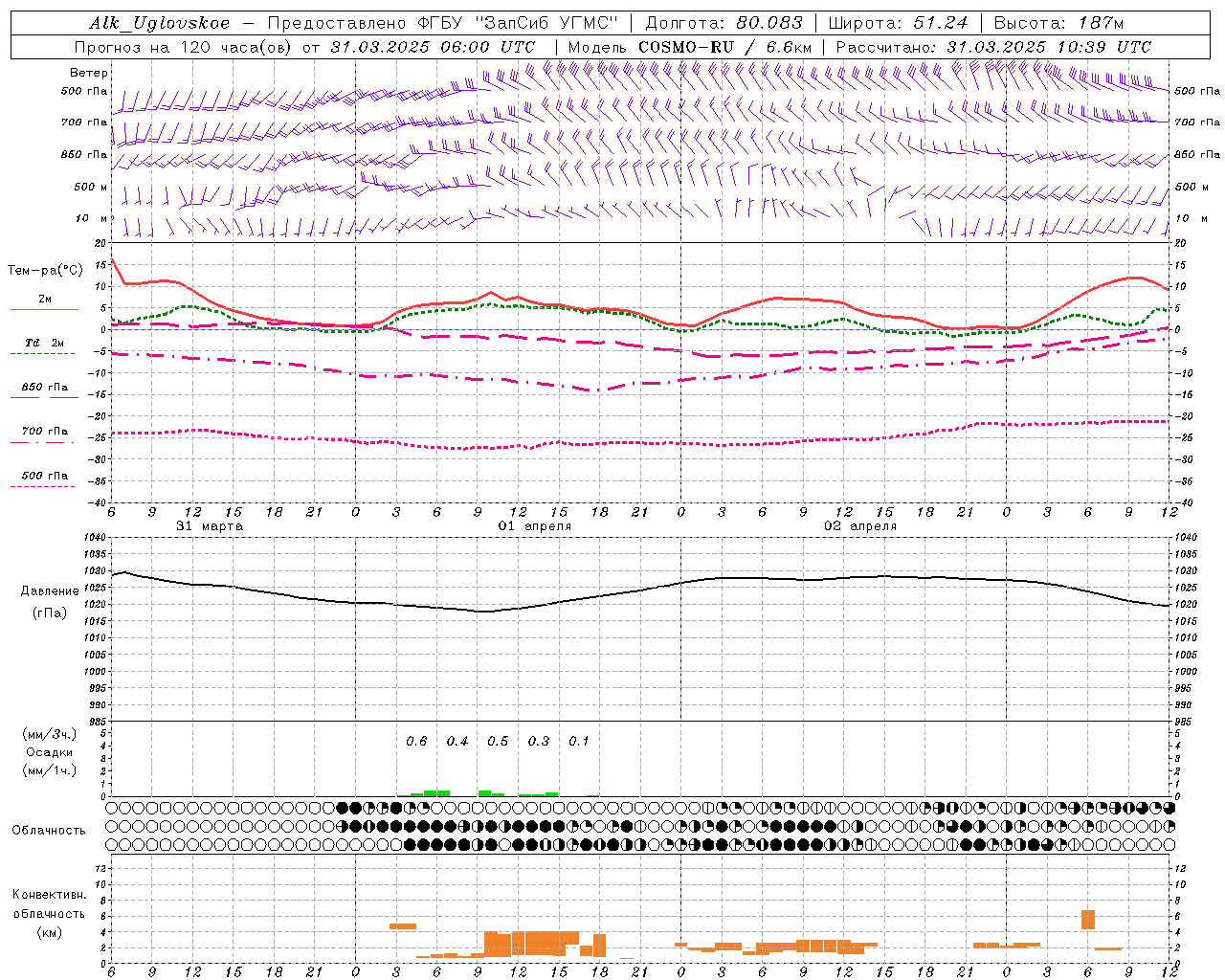This screenshot has width=1225, height=980.
Task: Click the 'Тем-ра(°C)' temperature label
Action: pos(45,271)
